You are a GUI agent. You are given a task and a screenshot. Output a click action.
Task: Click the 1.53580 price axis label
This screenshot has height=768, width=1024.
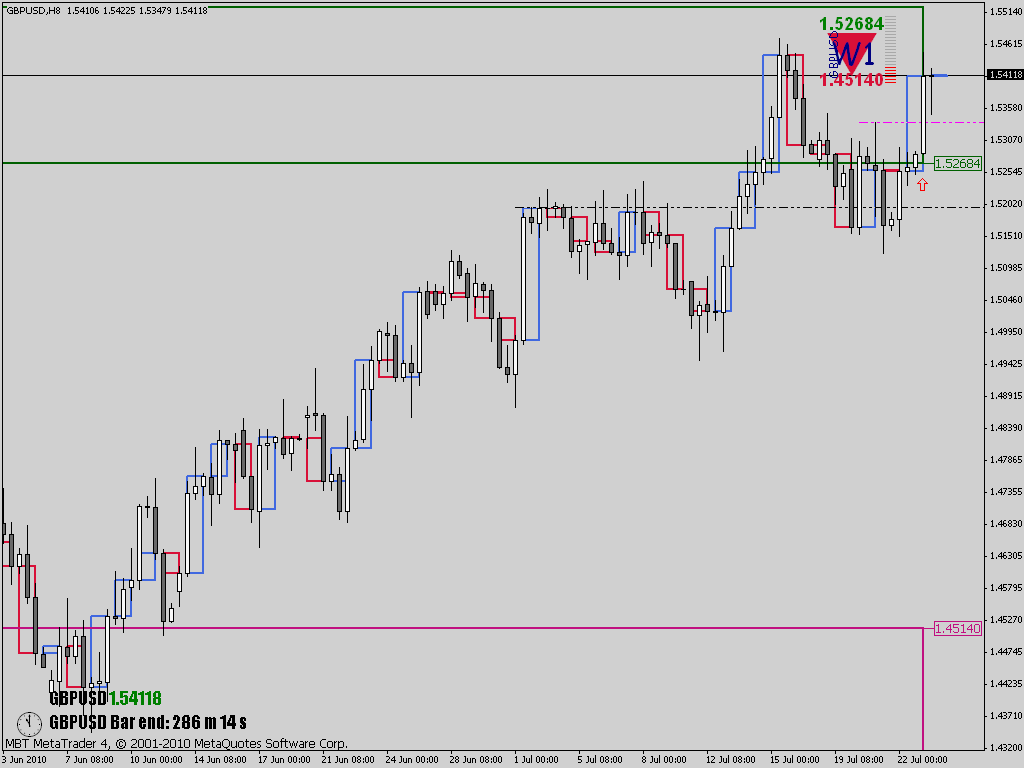coord(1005,107)
